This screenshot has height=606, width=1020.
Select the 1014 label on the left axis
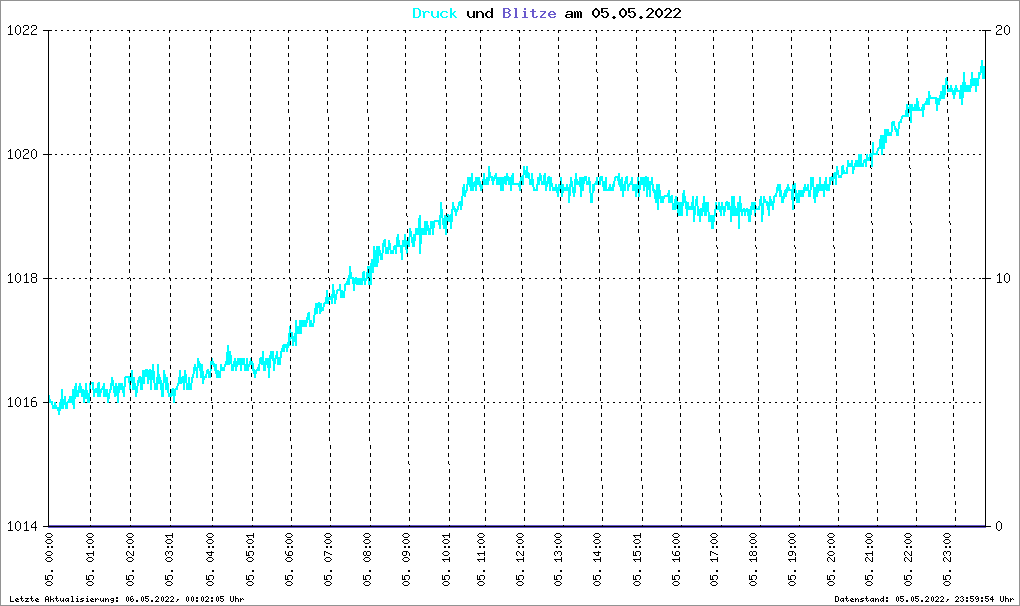(22, 527)
